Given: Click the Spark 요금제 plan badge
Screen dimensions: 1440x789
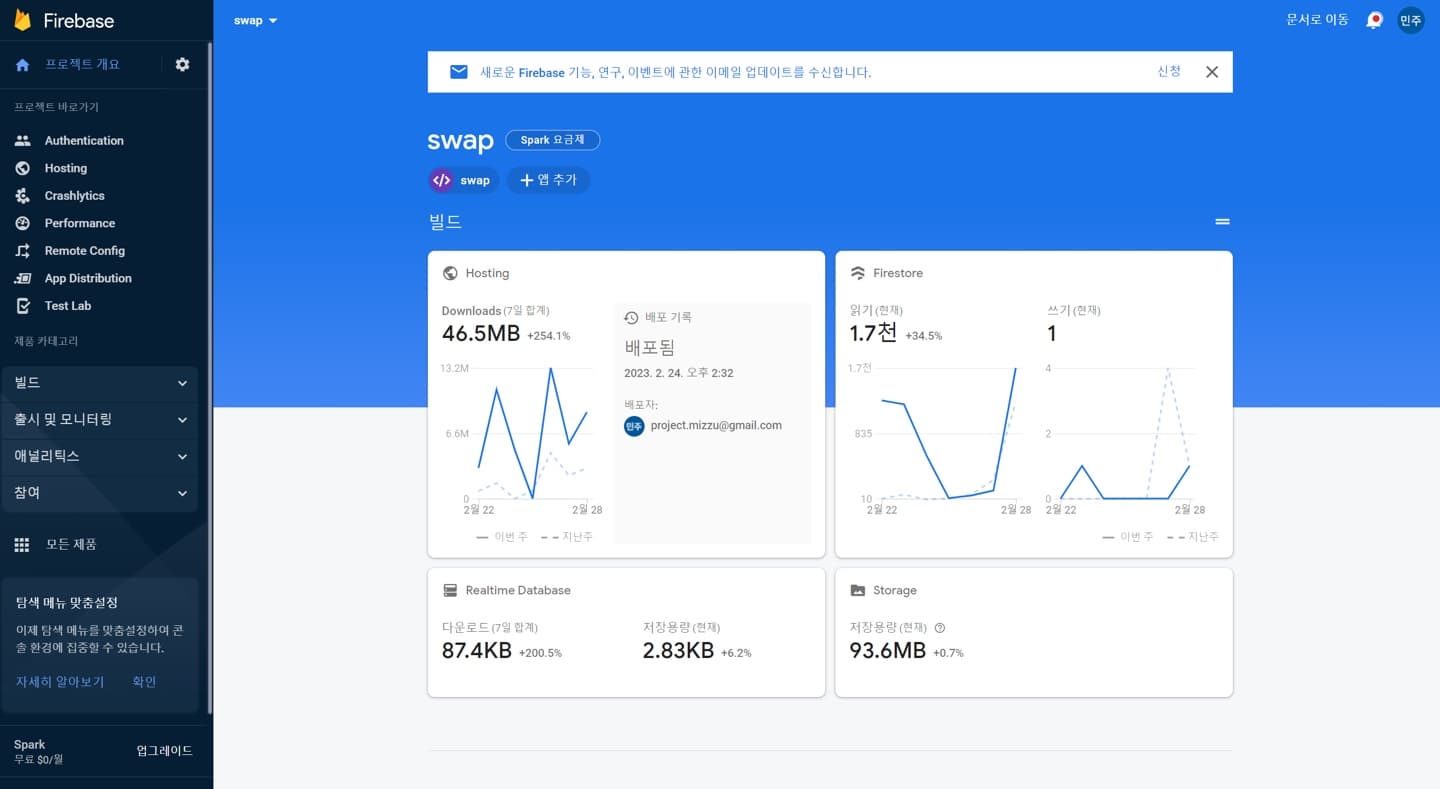Looking at the screenshot, I should (553, 140).
